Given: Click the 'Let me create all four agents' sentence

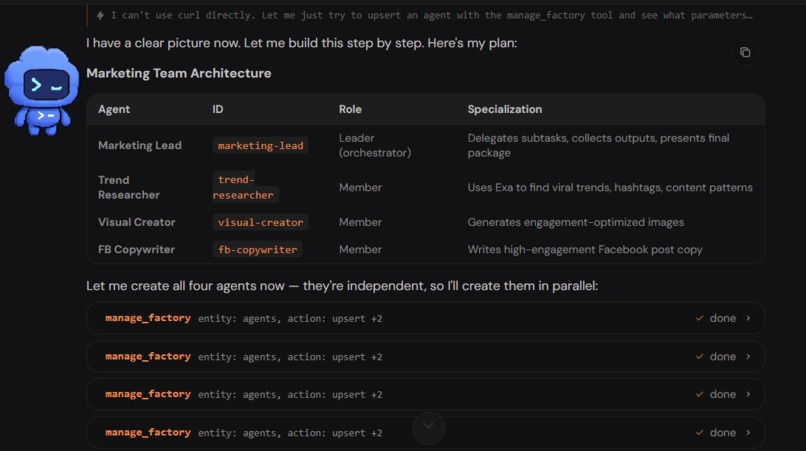Looking at the screenshot, I should pyautogui.click(x=342, y=286).
